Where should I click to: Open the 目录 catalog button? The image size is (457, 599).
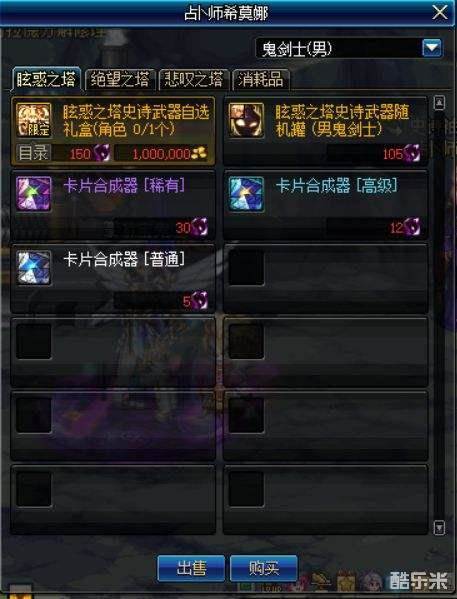(x=33, y=153)
